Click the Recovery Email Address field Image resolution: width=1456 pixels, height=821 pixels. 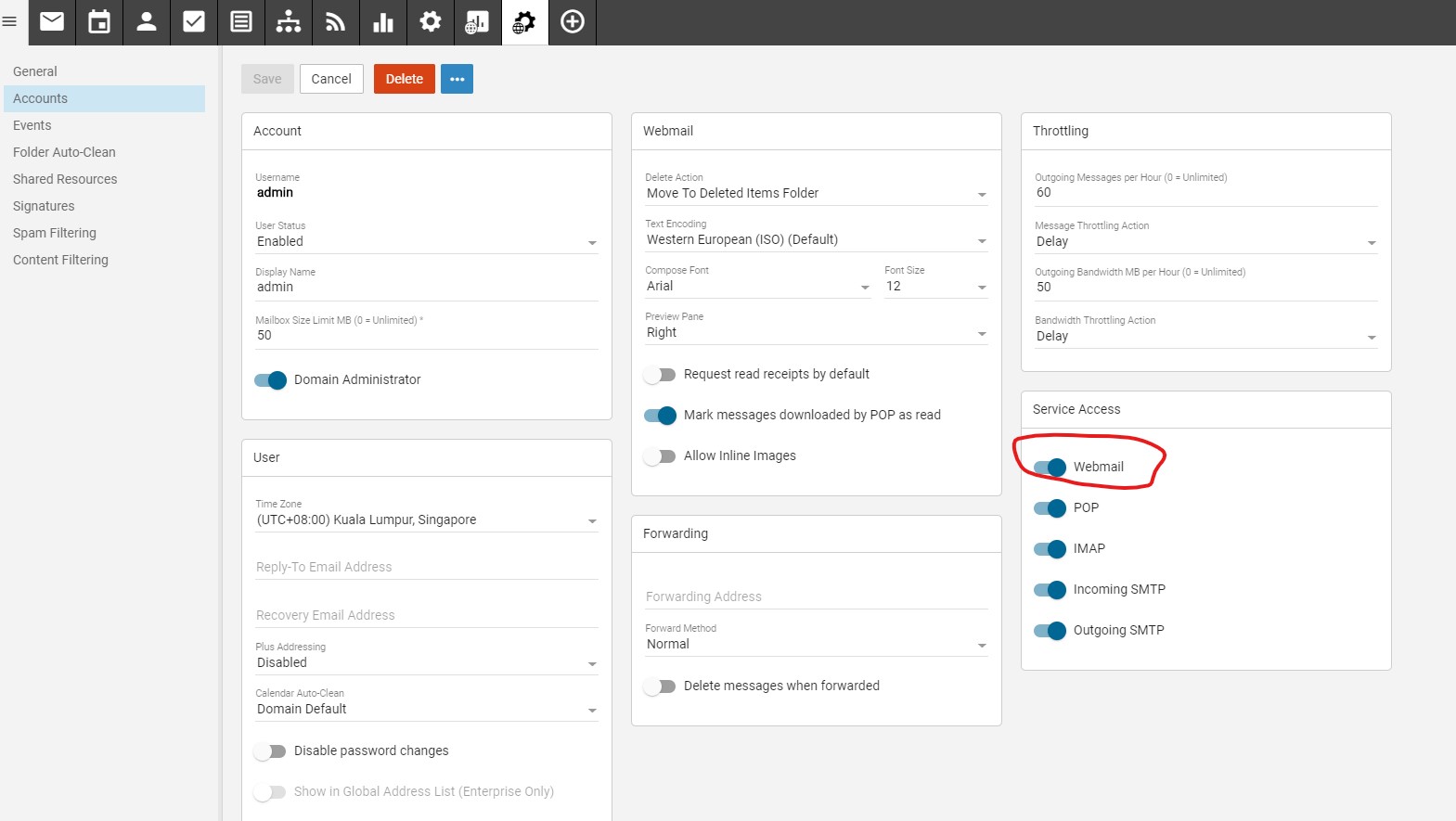(427, 615)
